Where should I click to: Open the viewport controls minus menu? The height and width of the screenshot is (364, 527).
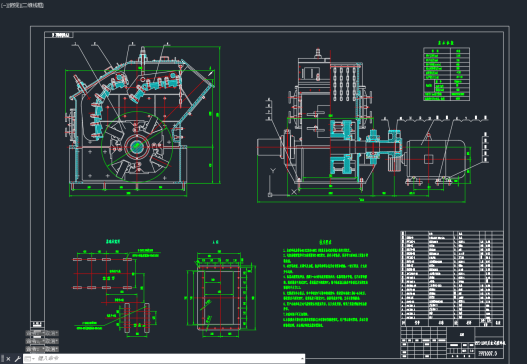[3, 5]
